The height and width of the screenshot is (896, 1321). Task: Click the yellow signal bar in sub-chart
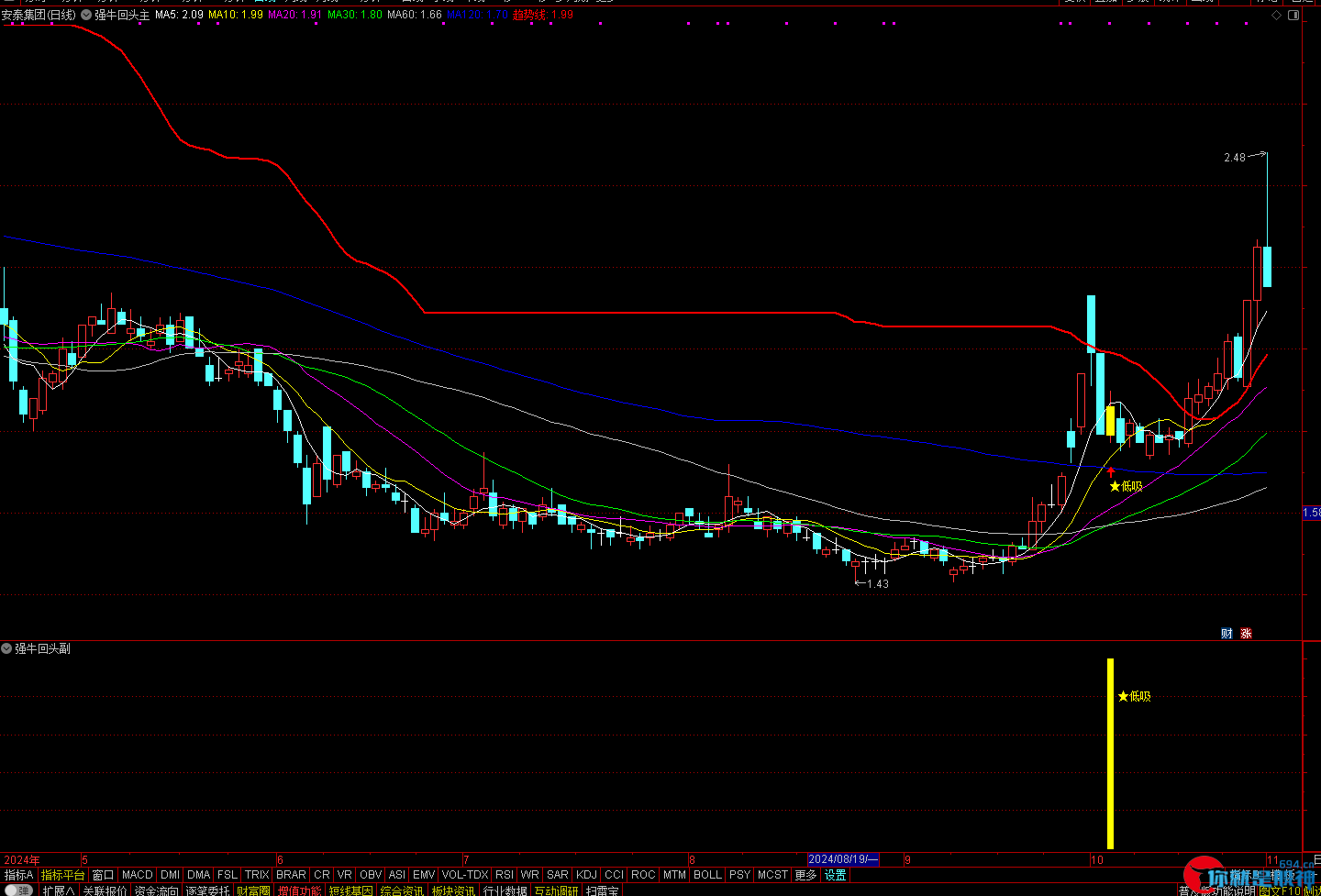1110,754
